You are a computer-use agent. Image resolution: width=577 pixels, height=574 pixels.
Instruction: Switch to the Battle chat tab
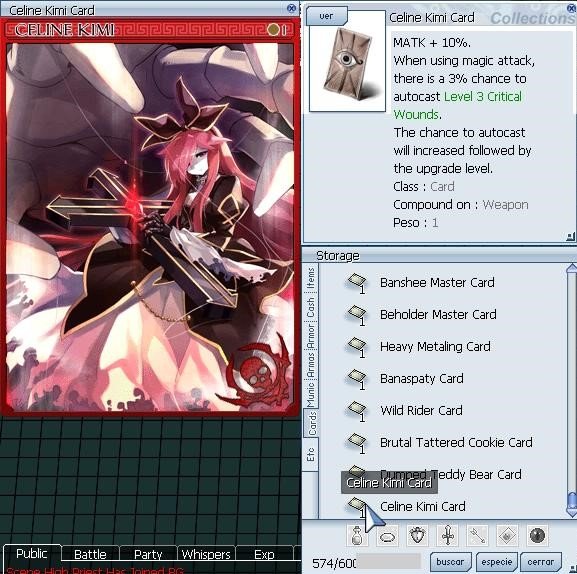pos(90,554)
